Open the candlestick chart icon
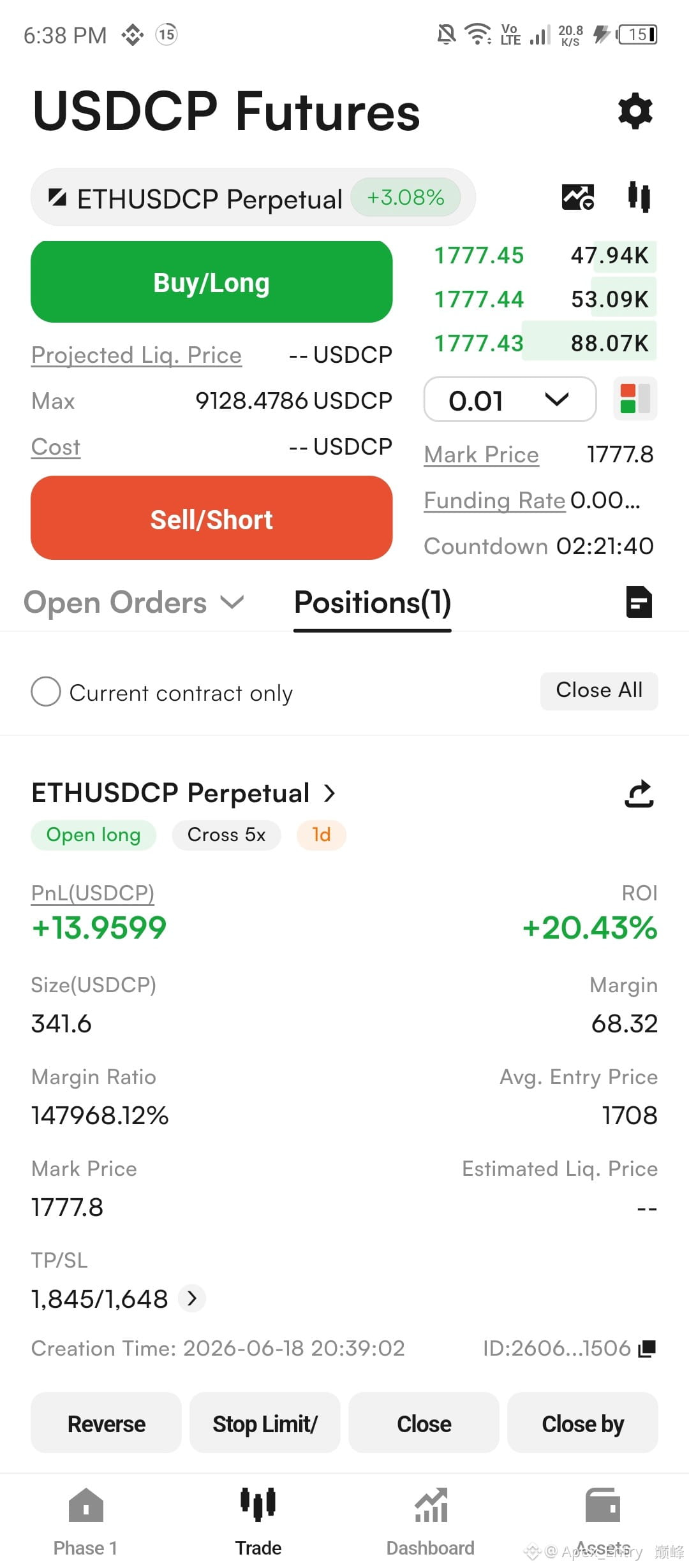Viewport: 689px width, 1568px height. click(639, 197)
